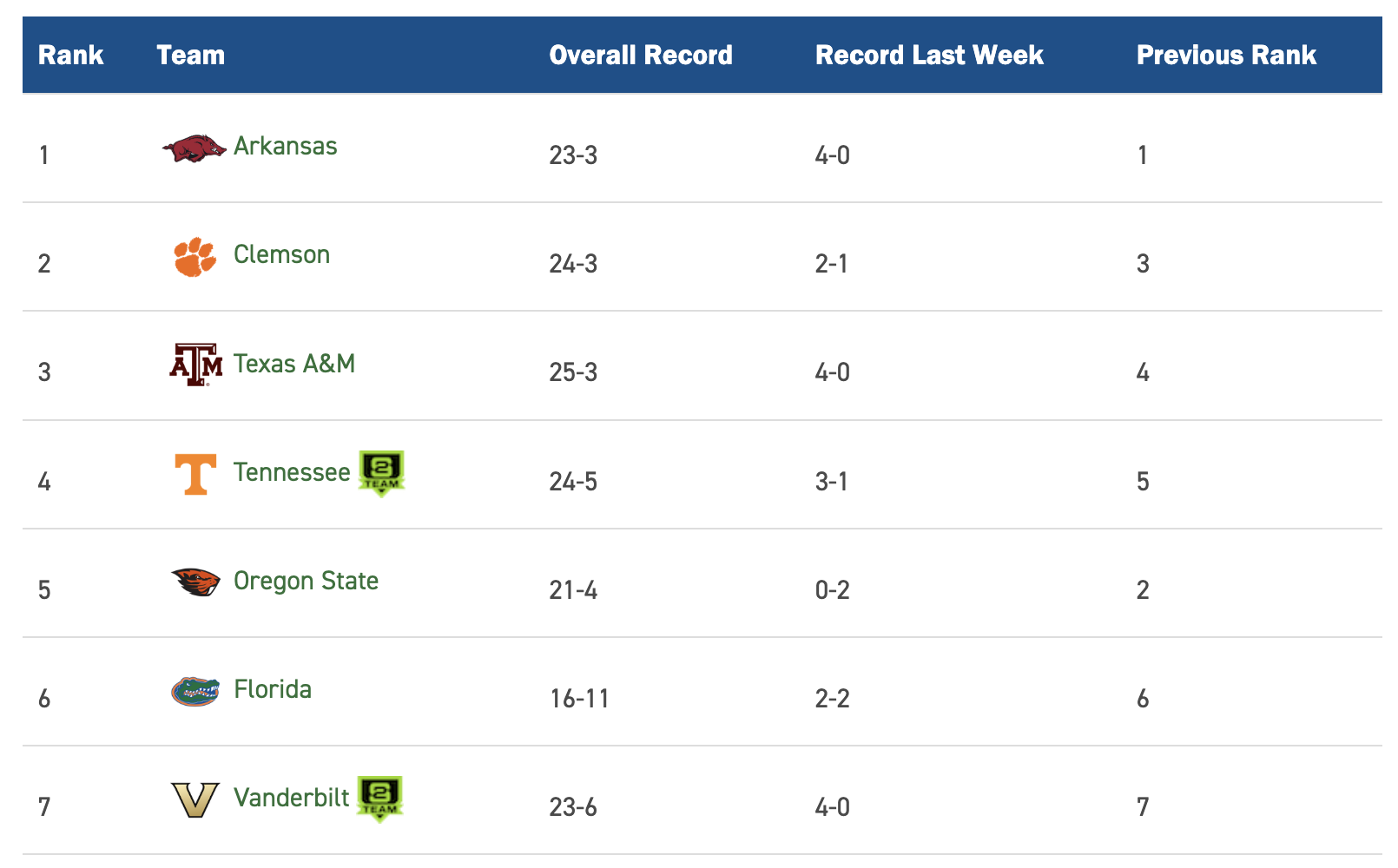Open the Texas A&M team link
This screenshot has width=1398, height=868.
[294, 363]
